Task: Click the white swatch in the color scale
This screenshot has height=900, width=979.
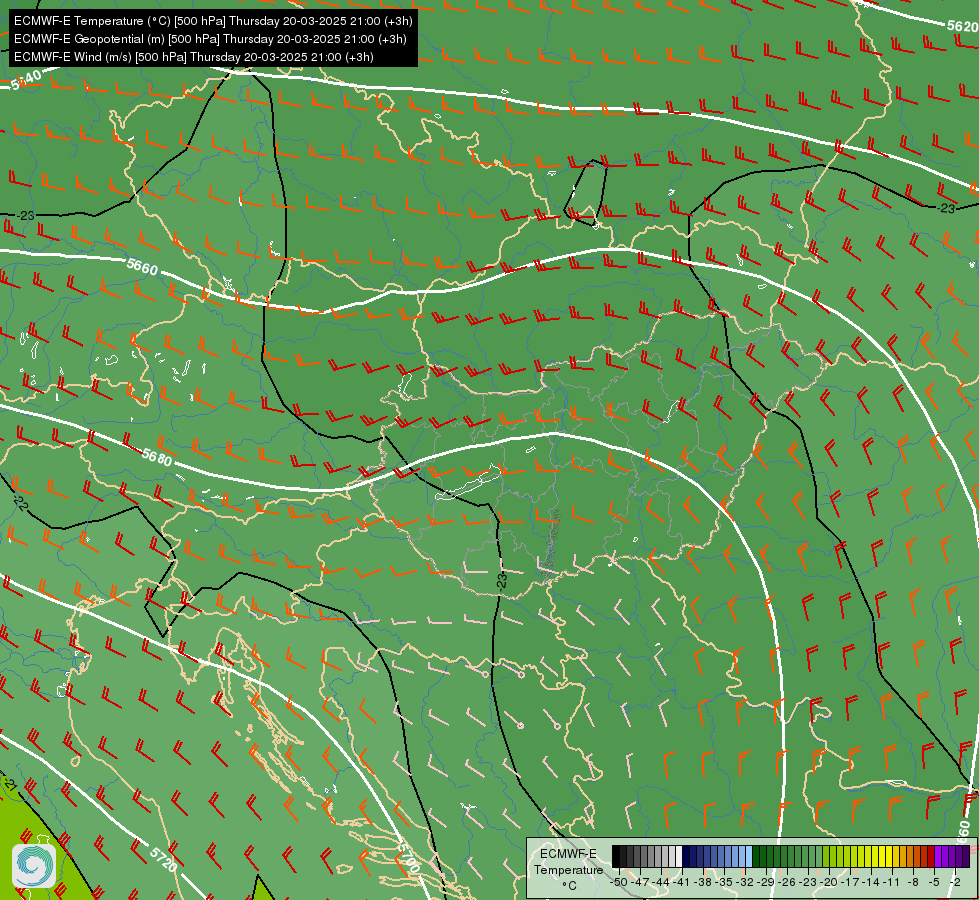Action: (679, 856)
